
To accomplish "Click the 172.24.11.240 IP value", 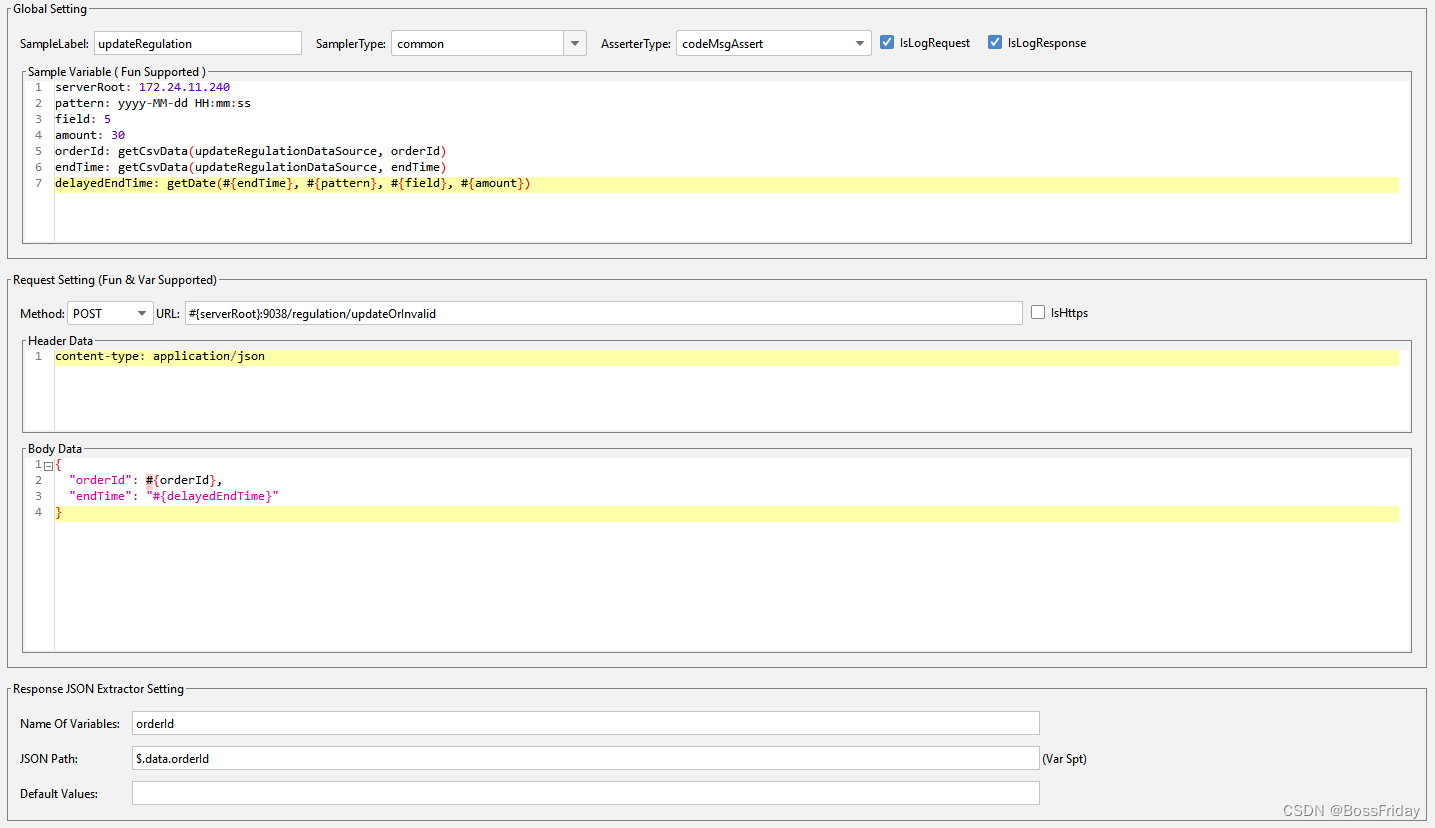I will 185,87.
